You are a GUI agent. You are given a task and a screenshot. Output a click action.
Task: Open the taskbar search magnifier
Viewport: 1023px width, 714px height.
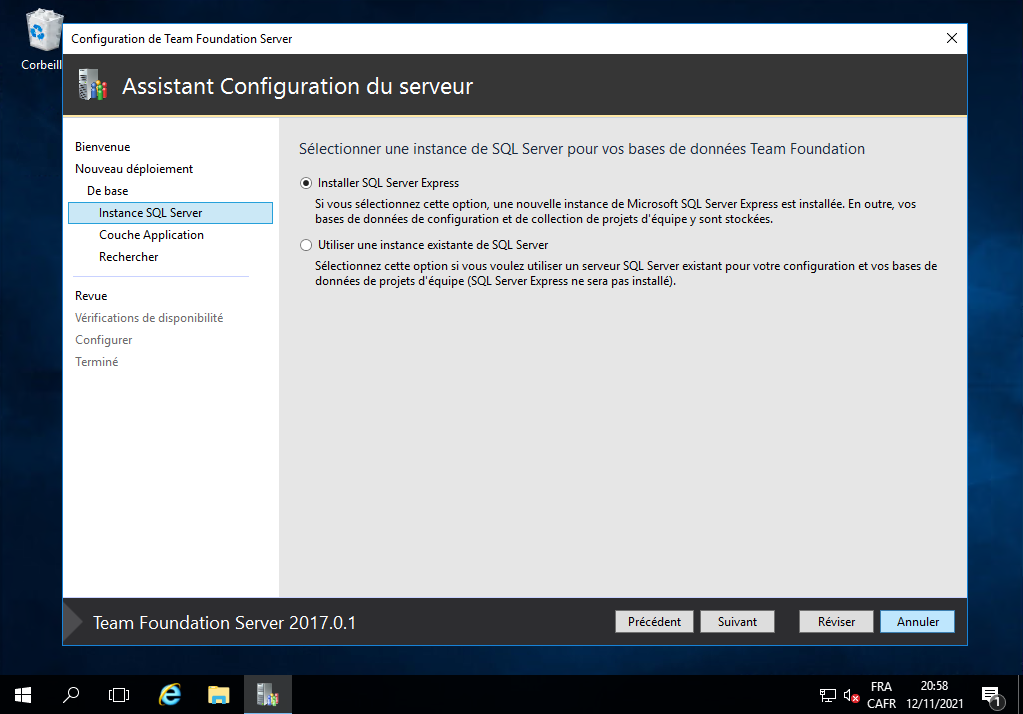coord(71,694)
